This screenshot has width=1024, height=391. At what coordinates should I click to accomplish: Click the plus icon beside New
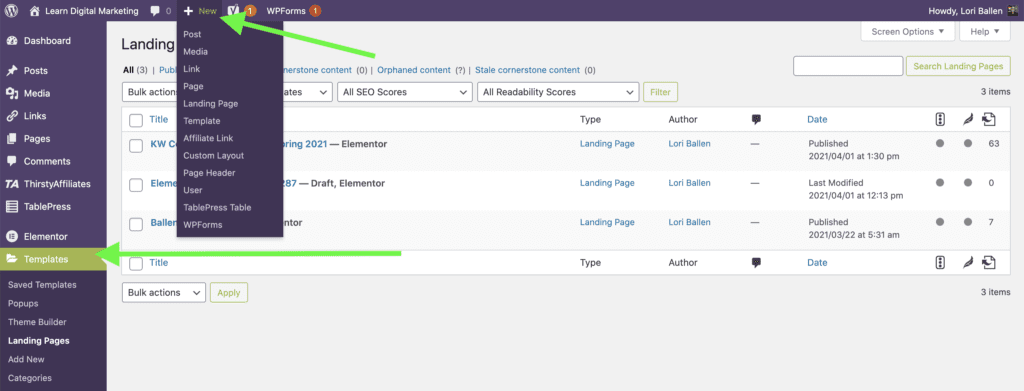[188, 10]
